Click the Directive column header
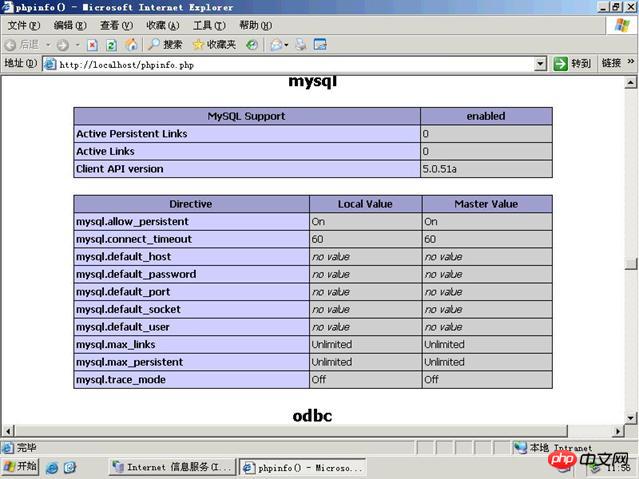The width and height of the screenshot is (639, 479). (x=191, y=204)
